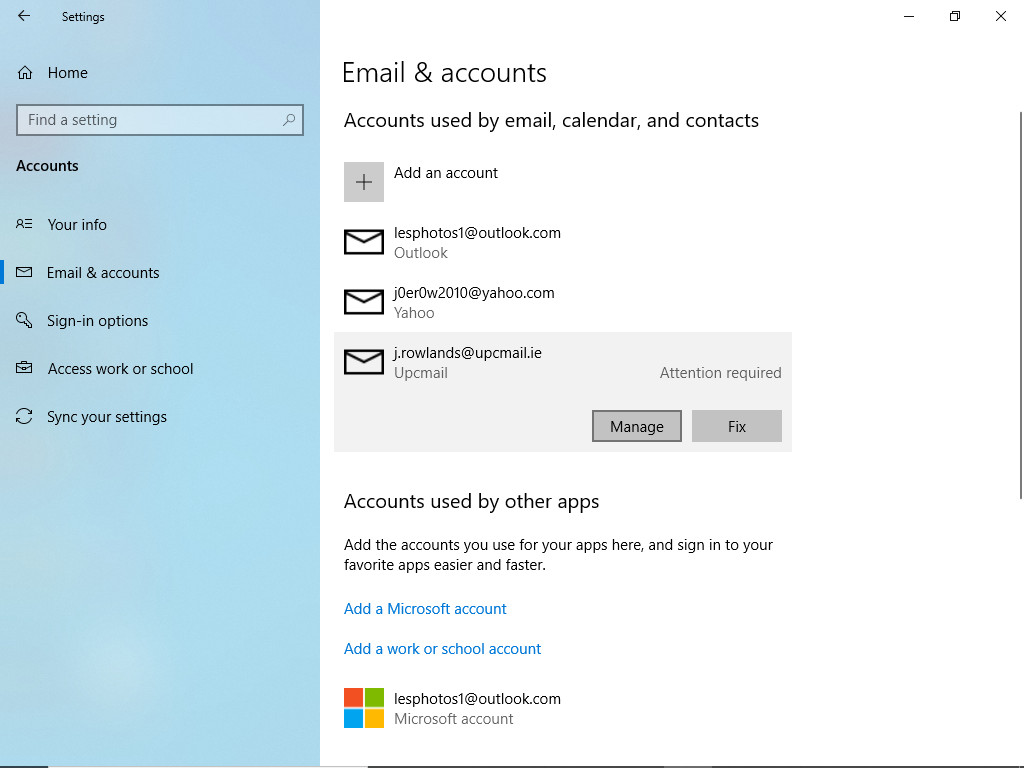
Task: Focus the Find a setting search box
Action: [160, 120]
